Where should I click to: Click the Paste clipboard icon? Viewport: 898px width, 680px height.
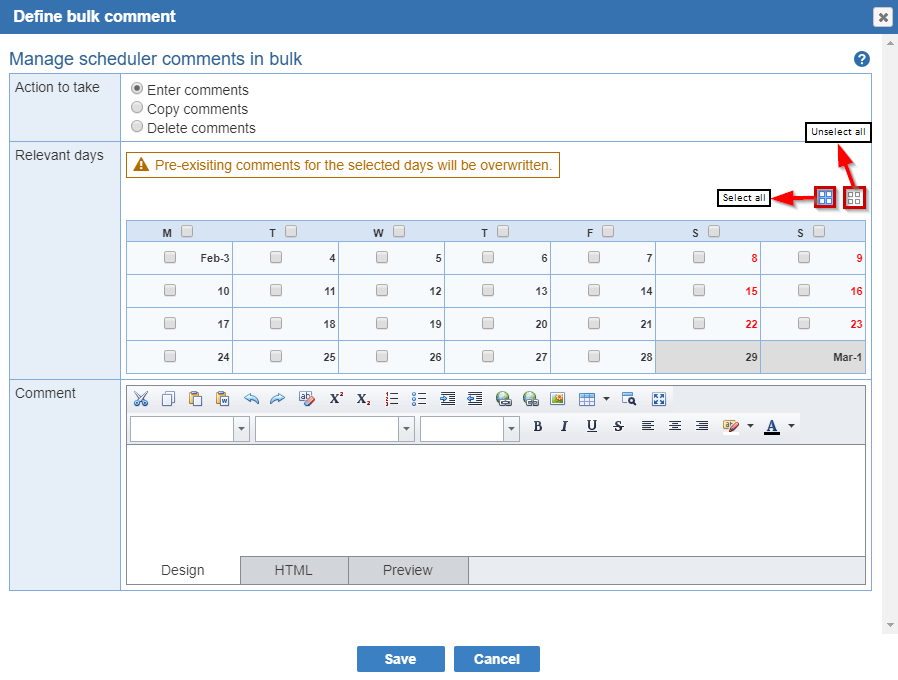[x=195, y=399]
